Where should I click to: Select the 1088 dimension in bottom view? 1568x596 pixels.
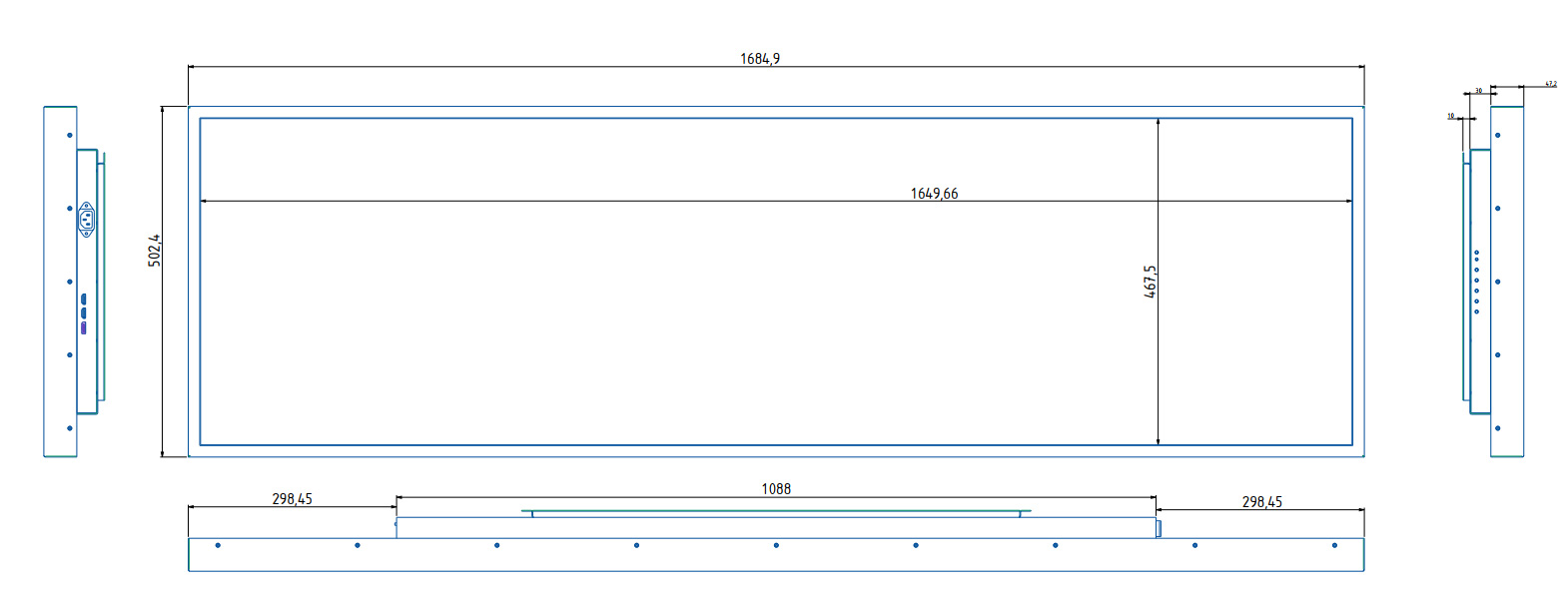(x=775, y=489)
